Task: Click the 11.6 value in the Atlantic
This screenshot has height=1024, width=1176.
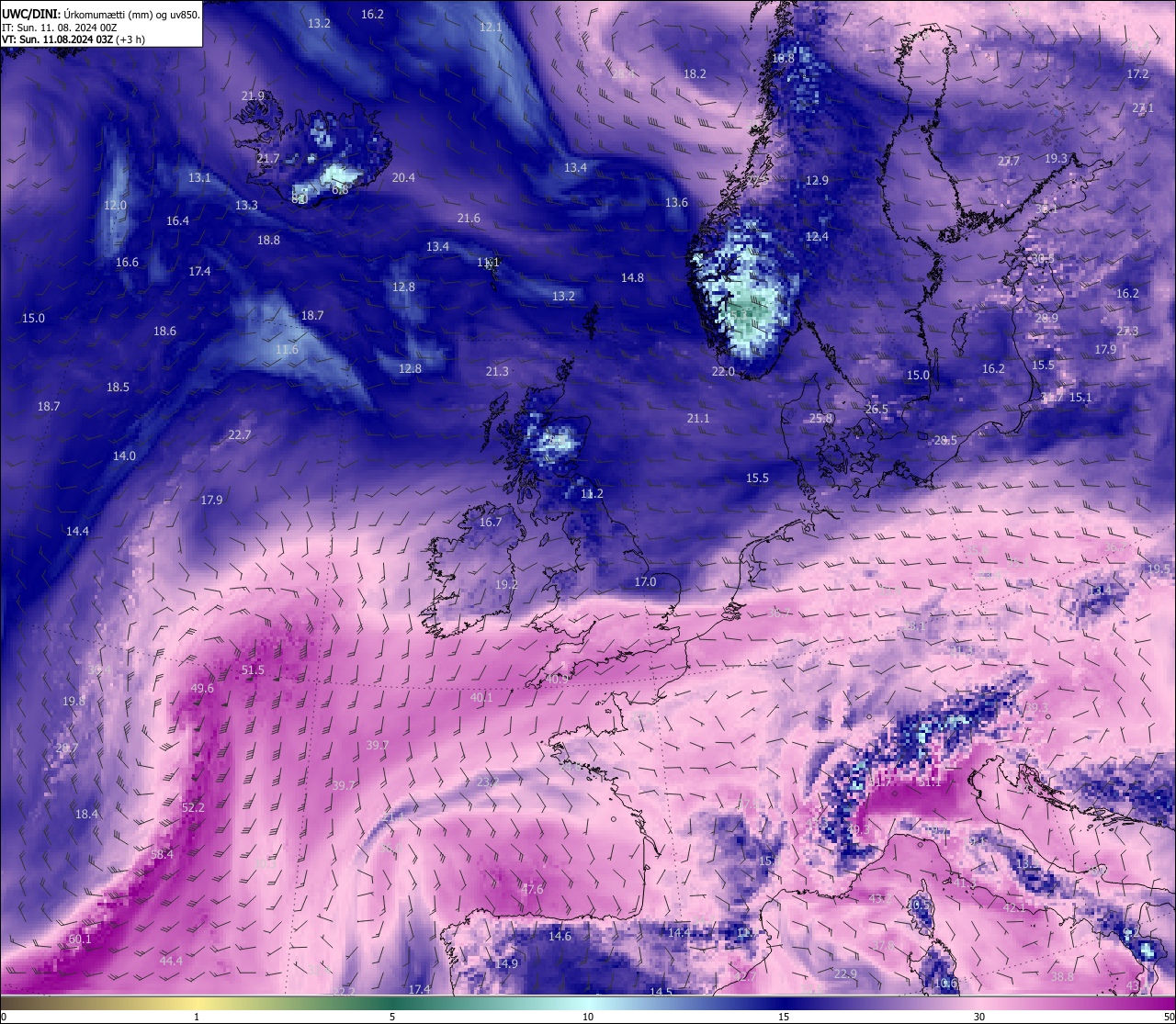Action: pos(287,350)
